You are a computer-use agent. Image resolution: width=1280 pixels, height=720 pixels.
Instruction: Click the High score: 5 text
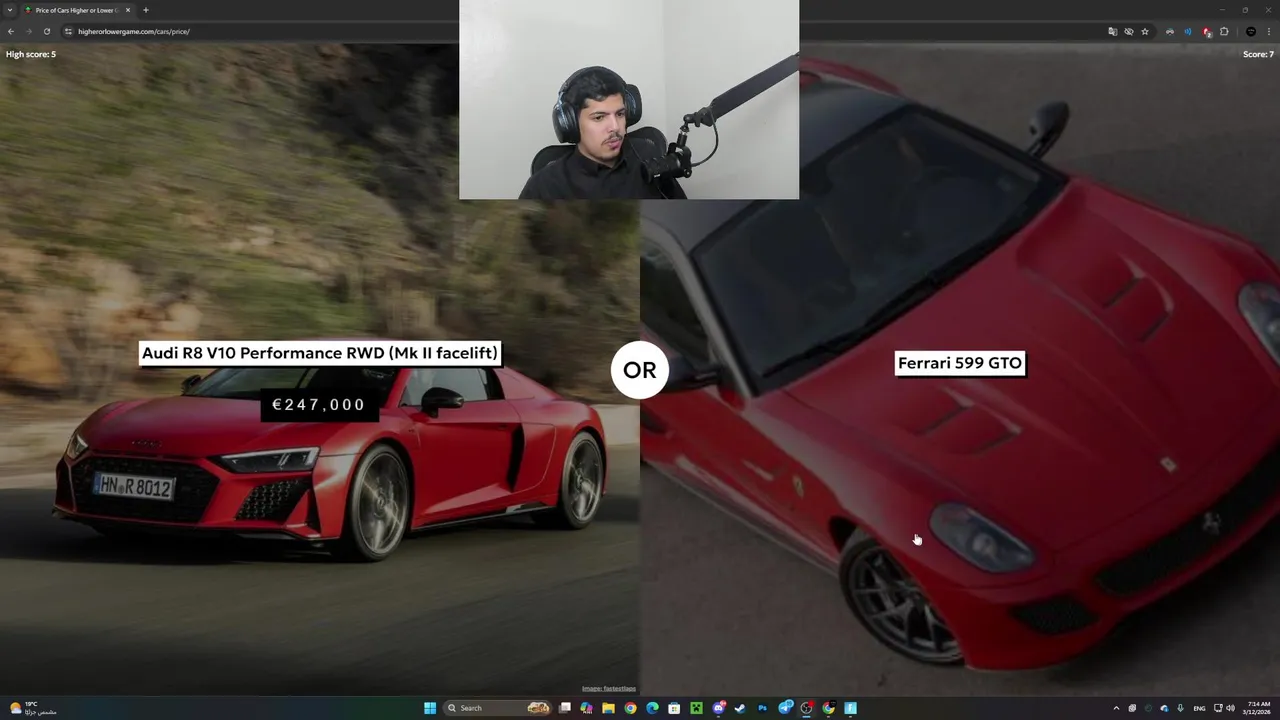[x=31, y=54]
